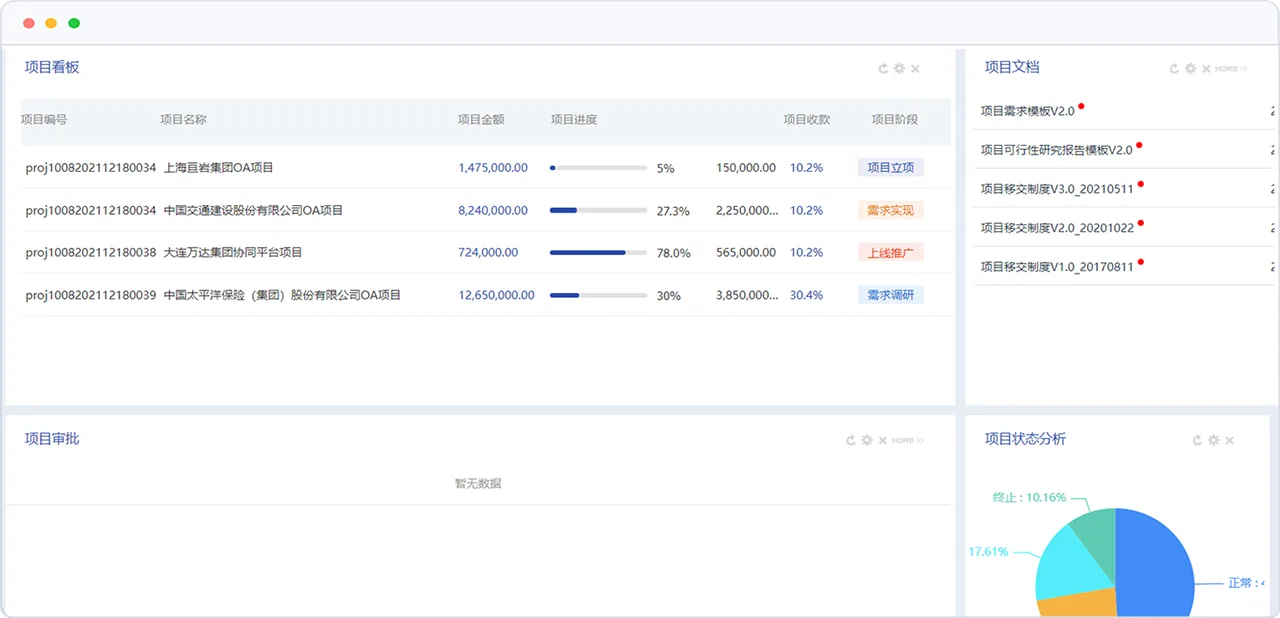
Task: Refresh the 项目状态分析 chart panel
Action: 1197,440
